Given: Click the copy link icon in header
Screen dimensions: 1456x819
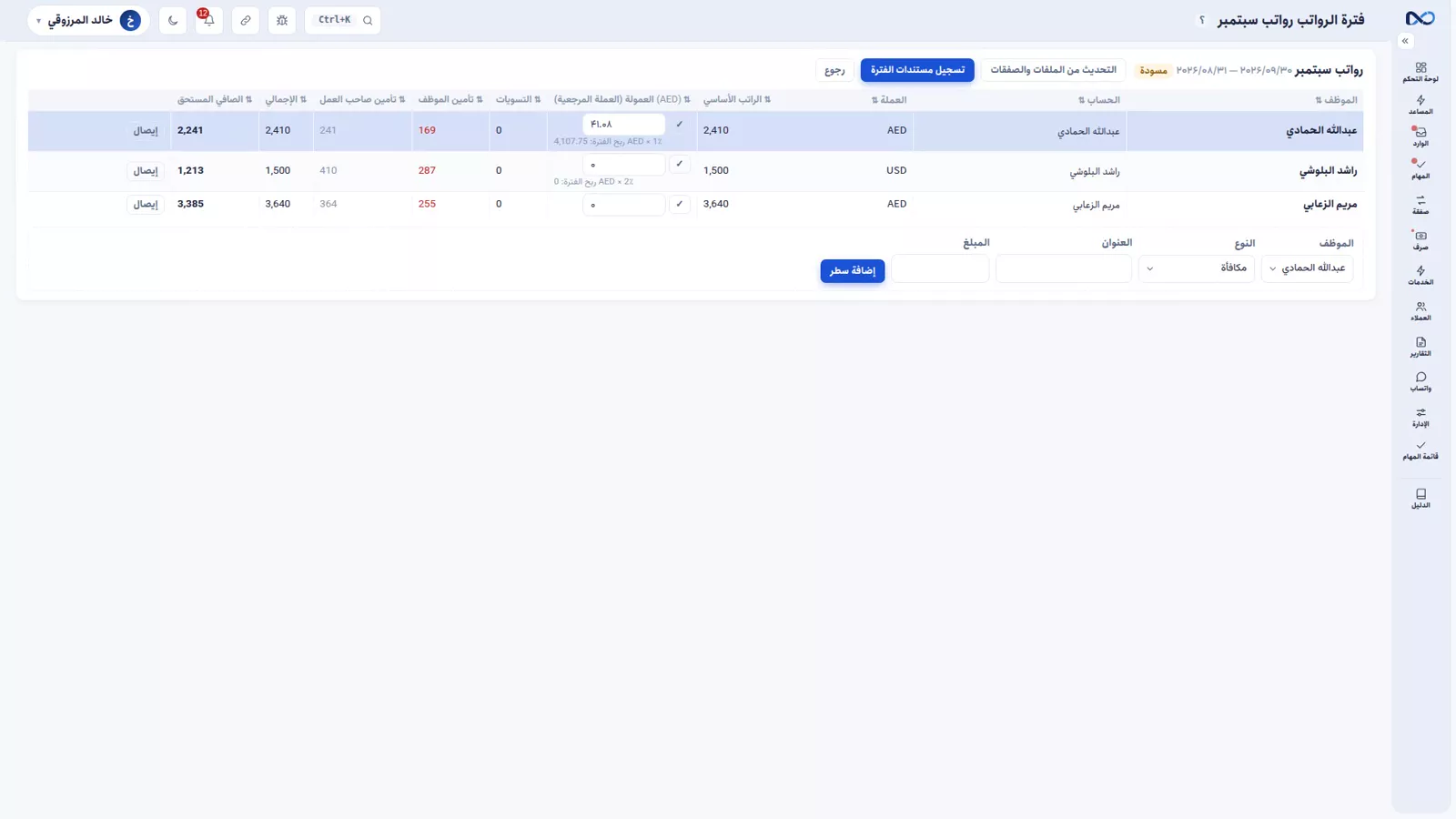Looking at the screenshot, I should [x=246, y=20].
